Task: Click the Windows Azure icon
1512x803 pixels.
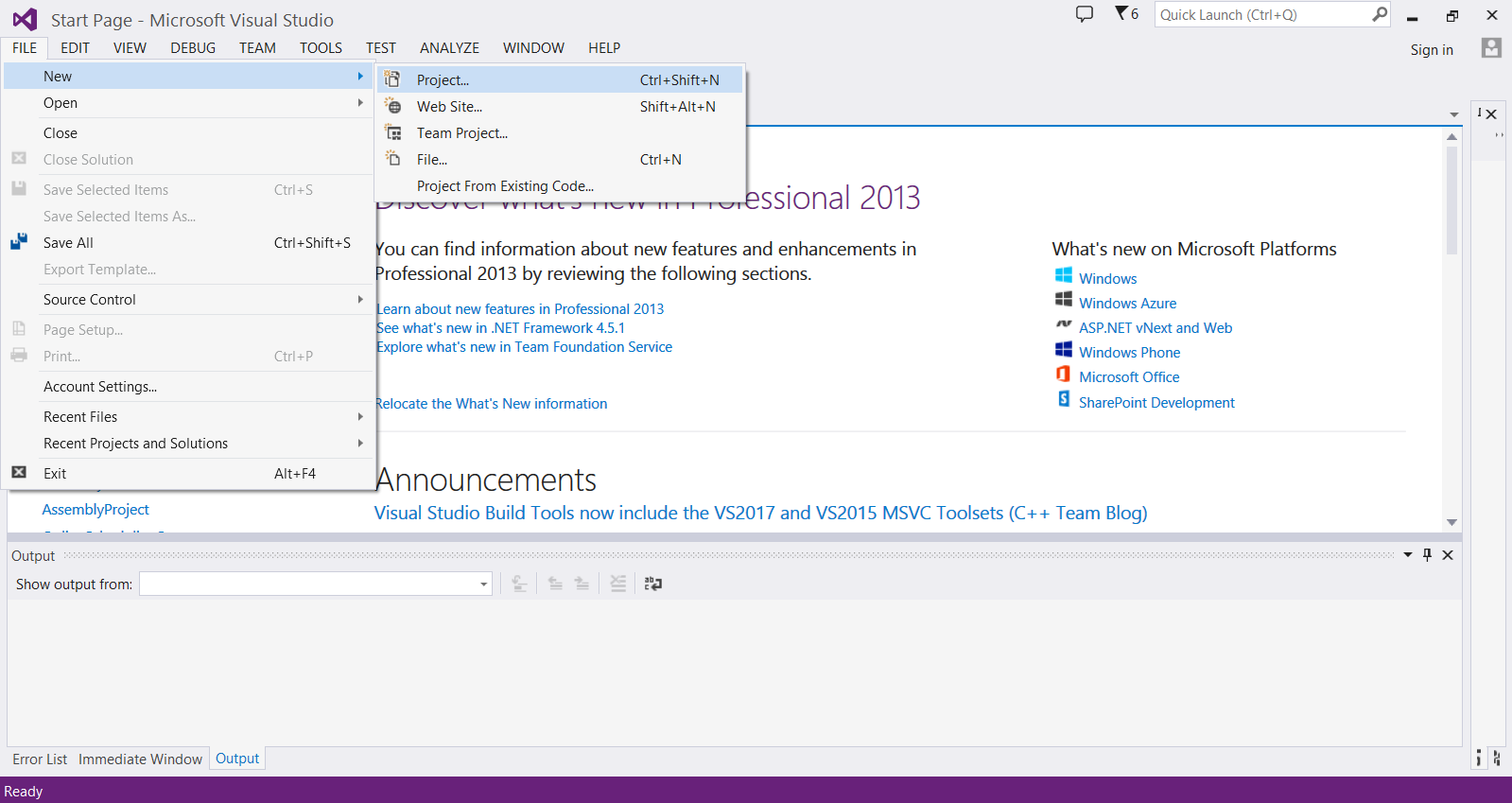Action: pyautogui.click(x=1064, y=300)
